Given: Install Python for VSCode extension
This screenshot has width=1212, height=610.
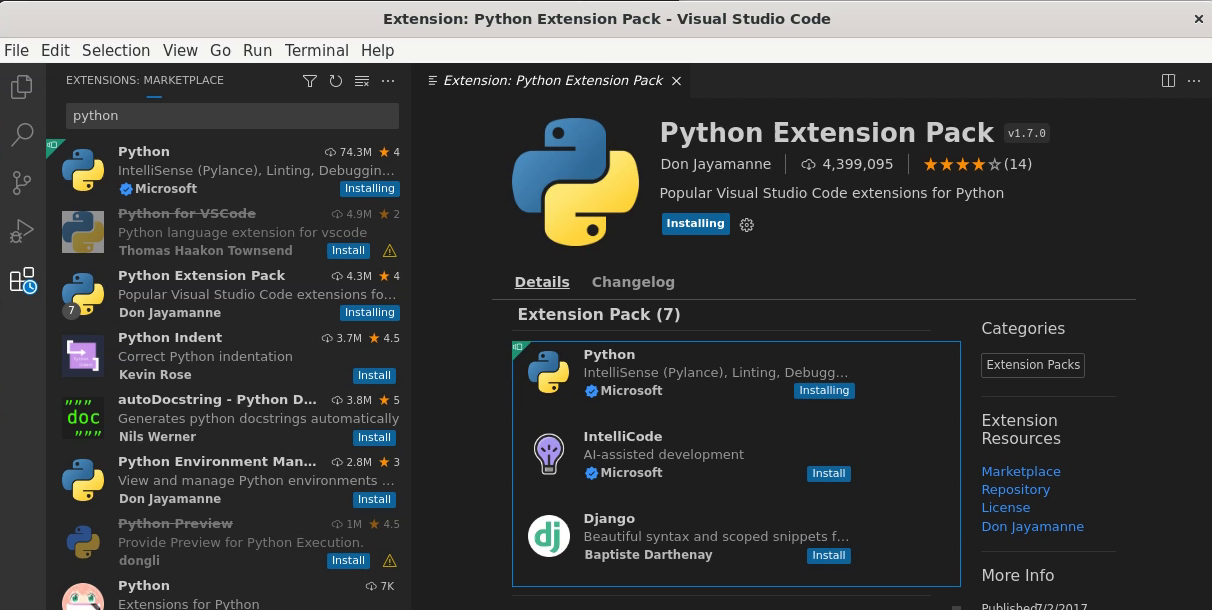Looking at the screenshot, I should pos(348,251).
